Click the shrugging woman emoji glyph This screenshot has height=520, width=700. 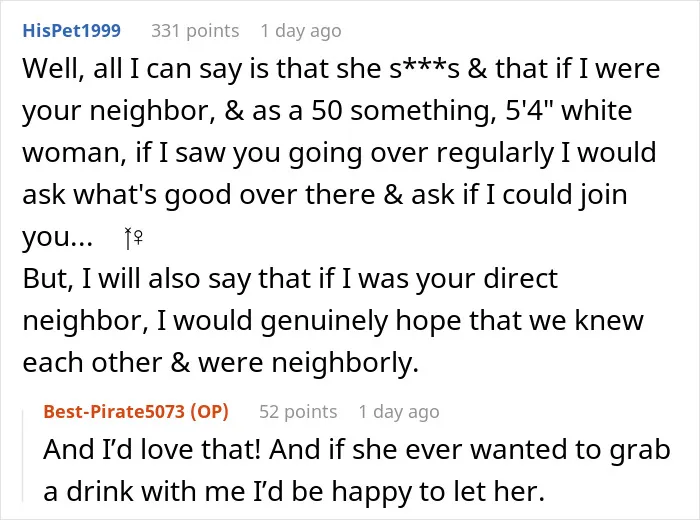[x=133, y=237]
